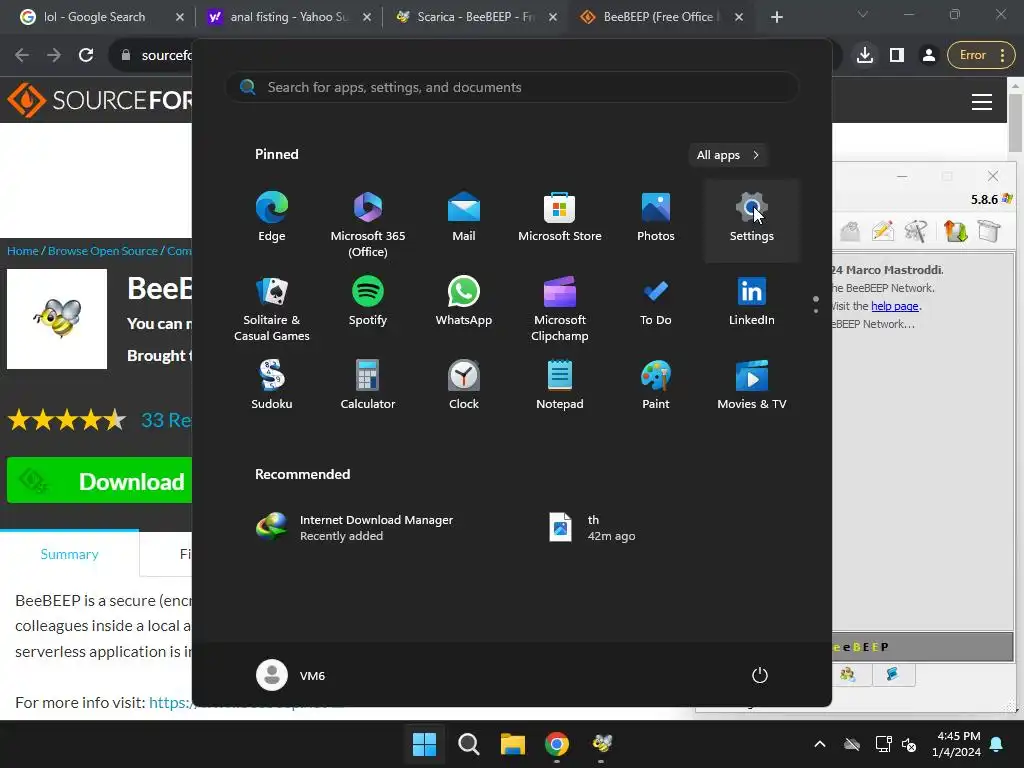Open Microsoft Clipchamp
Image resolution: width=1024 pixels, height=768 pixels.
(560, 308)
